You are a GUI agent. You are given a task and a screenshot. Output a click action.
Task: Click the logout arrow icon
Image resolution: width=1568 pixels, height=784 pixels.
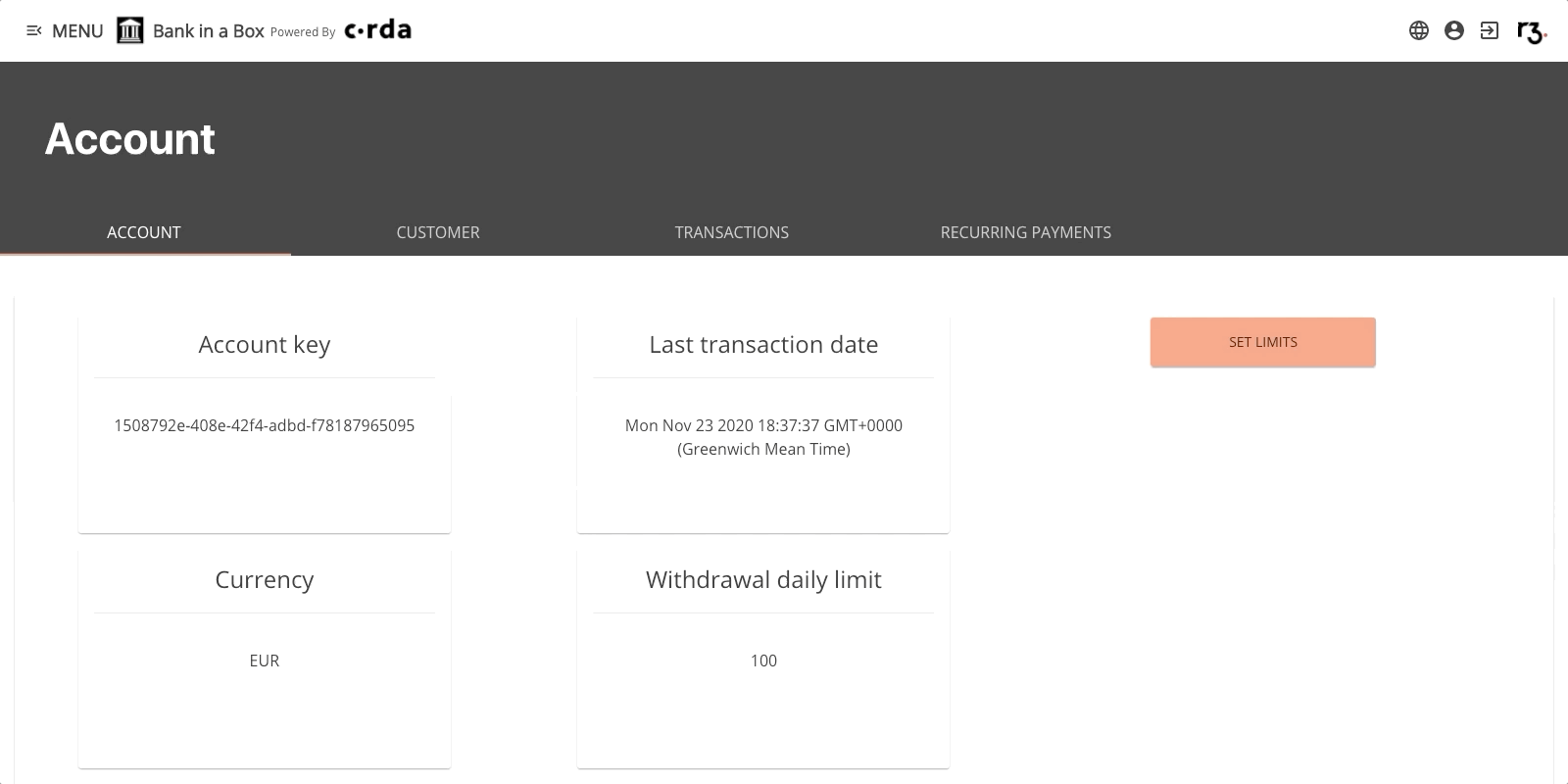coord(1490,30)
